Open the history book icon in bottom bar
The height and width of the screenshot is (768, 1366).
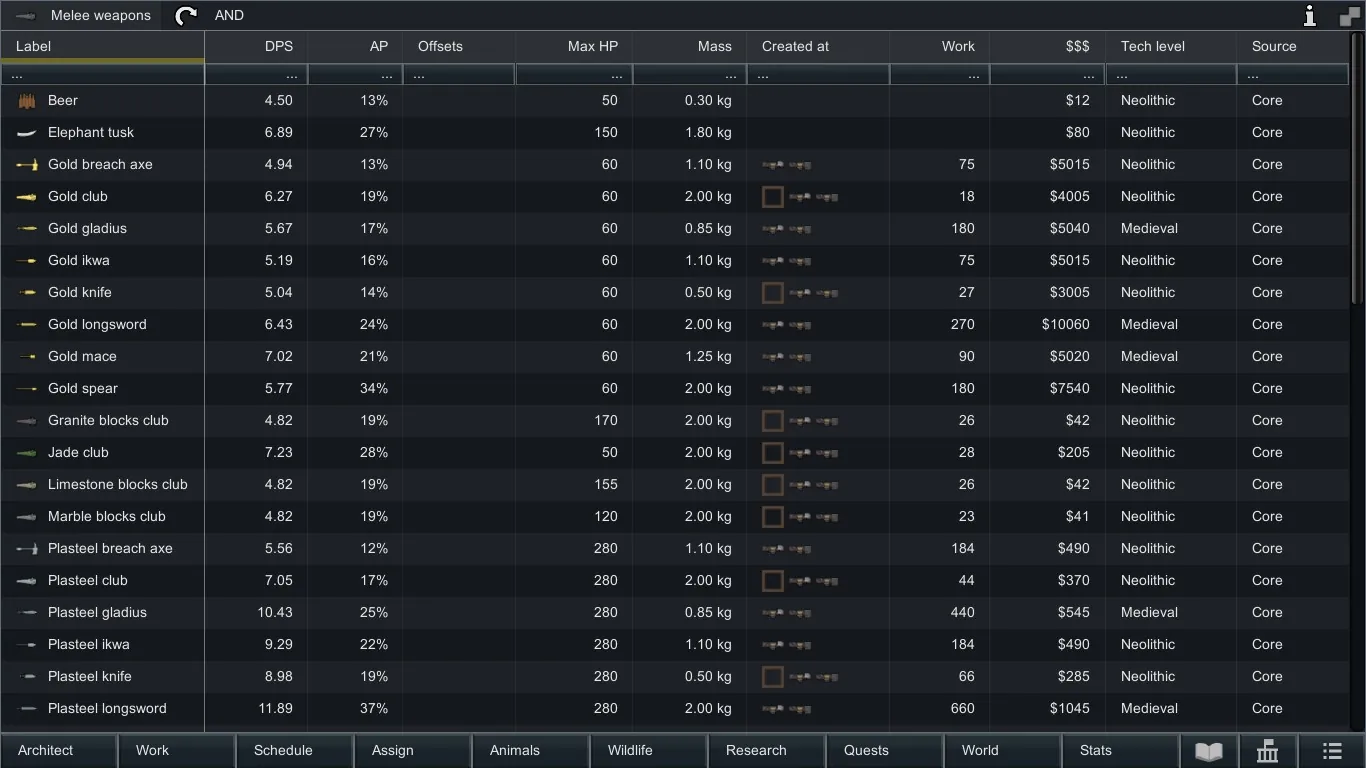(x=1209, y=751)
